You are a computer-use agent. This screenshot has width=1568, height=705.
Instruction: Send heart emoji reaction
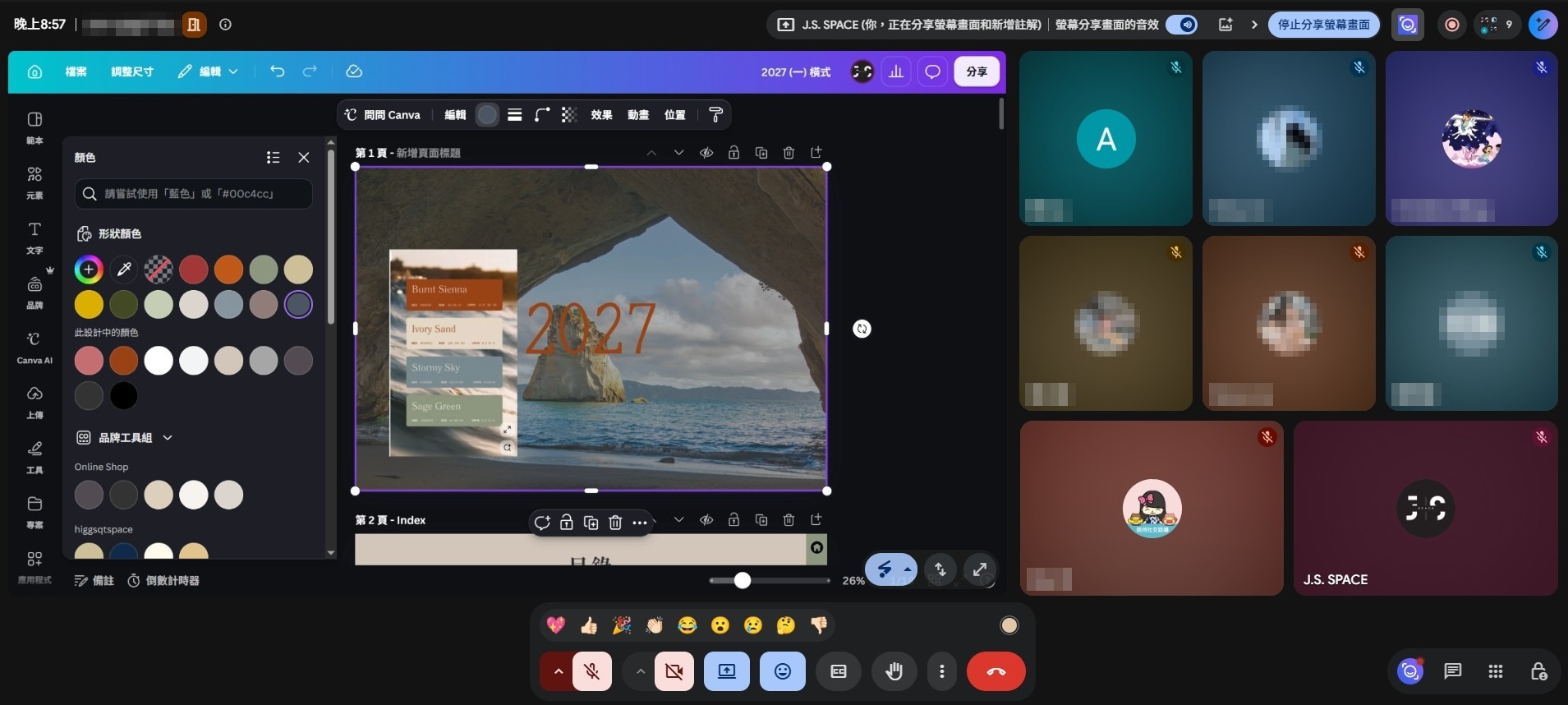(x=556, y=625)
